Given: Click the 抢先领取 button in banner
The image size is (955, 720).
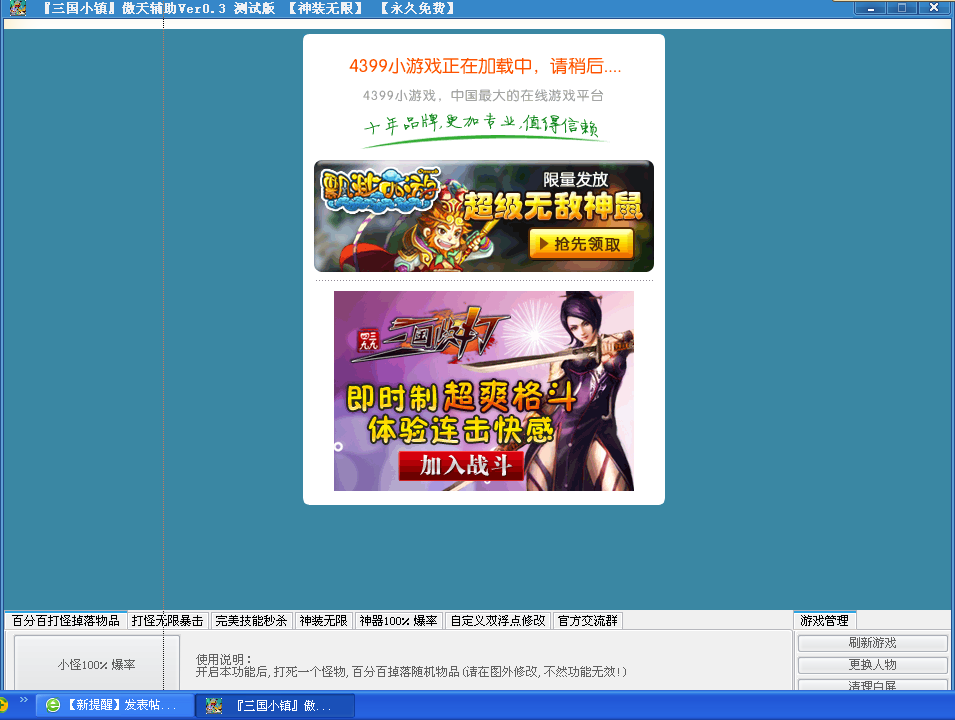Looking at the screenshot, I should click(582, 244).
